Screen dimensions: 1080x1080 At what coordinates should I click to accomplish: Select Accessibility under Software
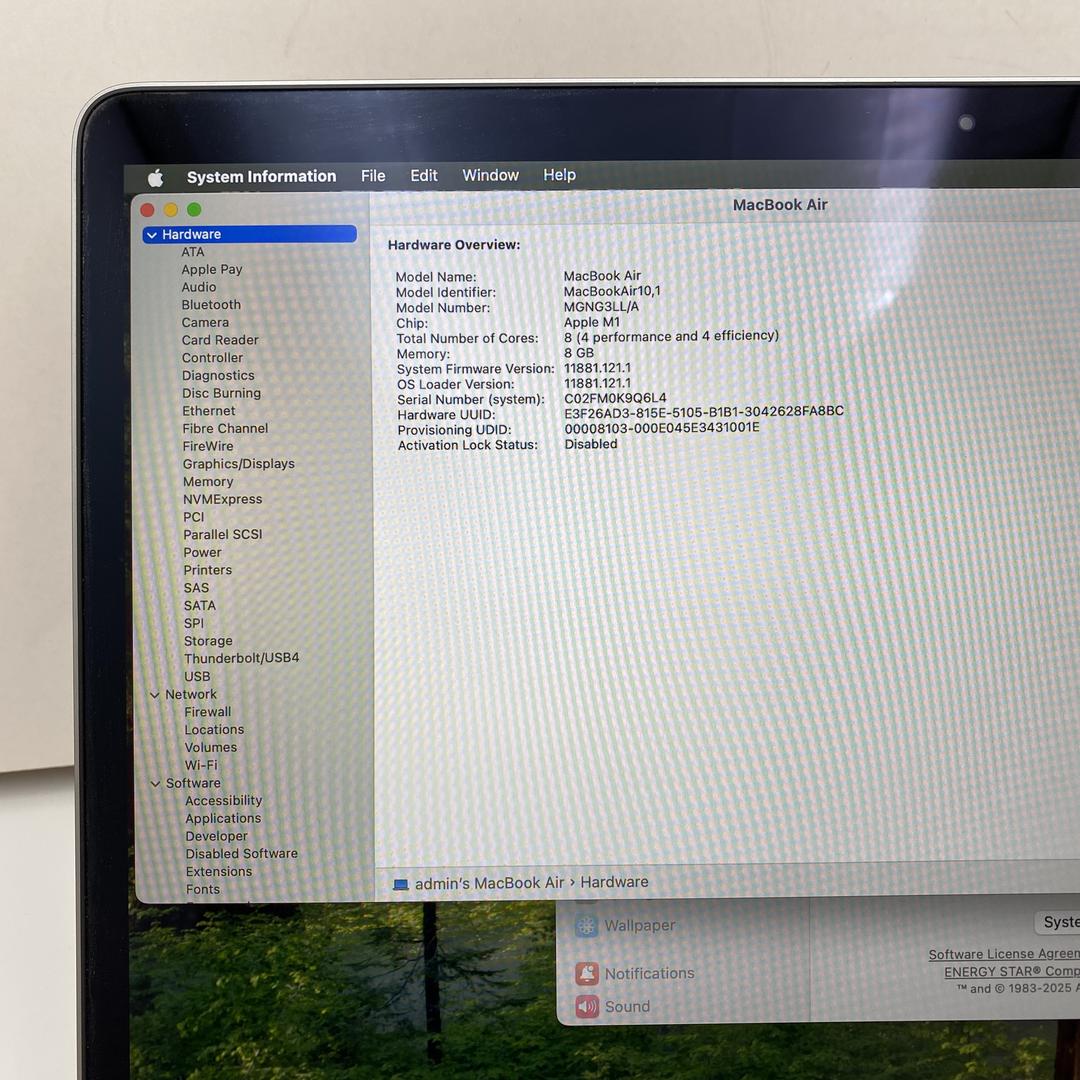223,801
